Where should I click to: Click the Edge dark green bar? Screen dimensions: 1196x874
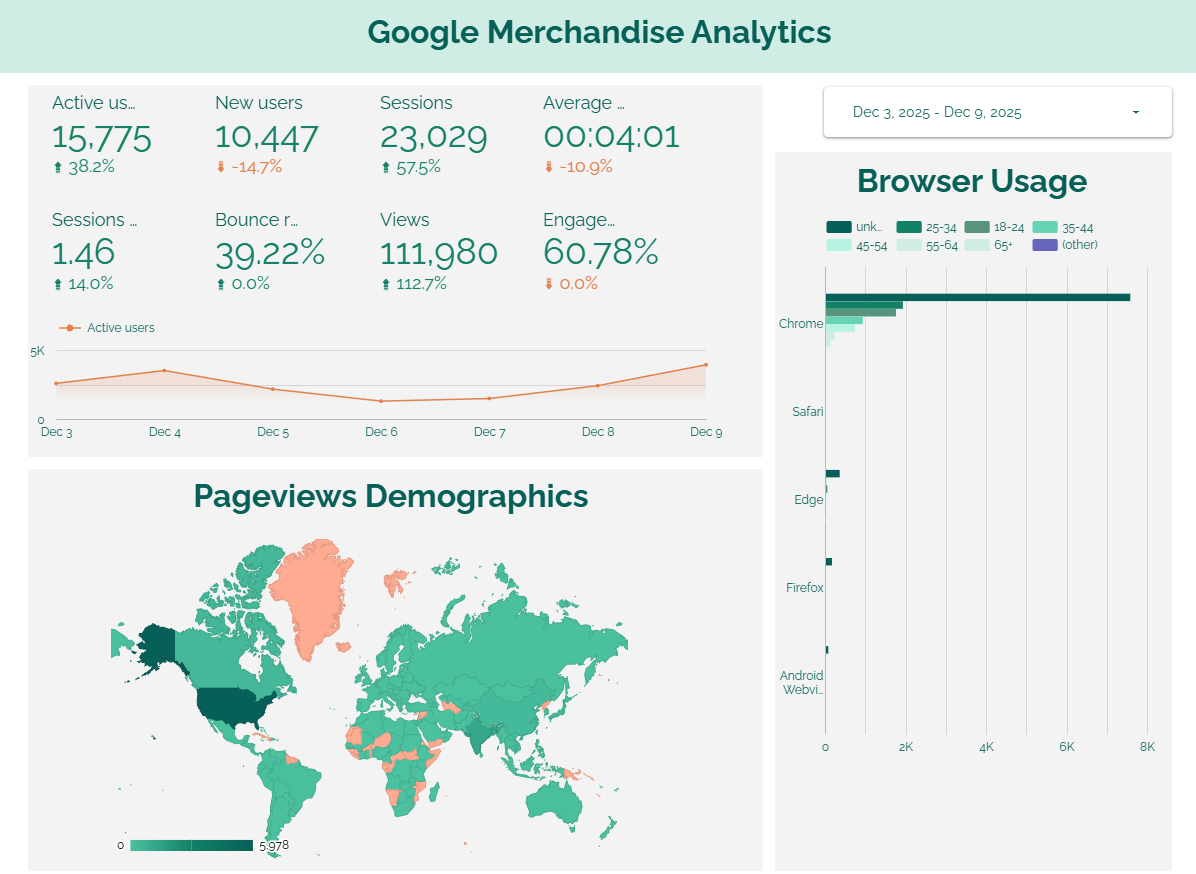coord(832,474)
